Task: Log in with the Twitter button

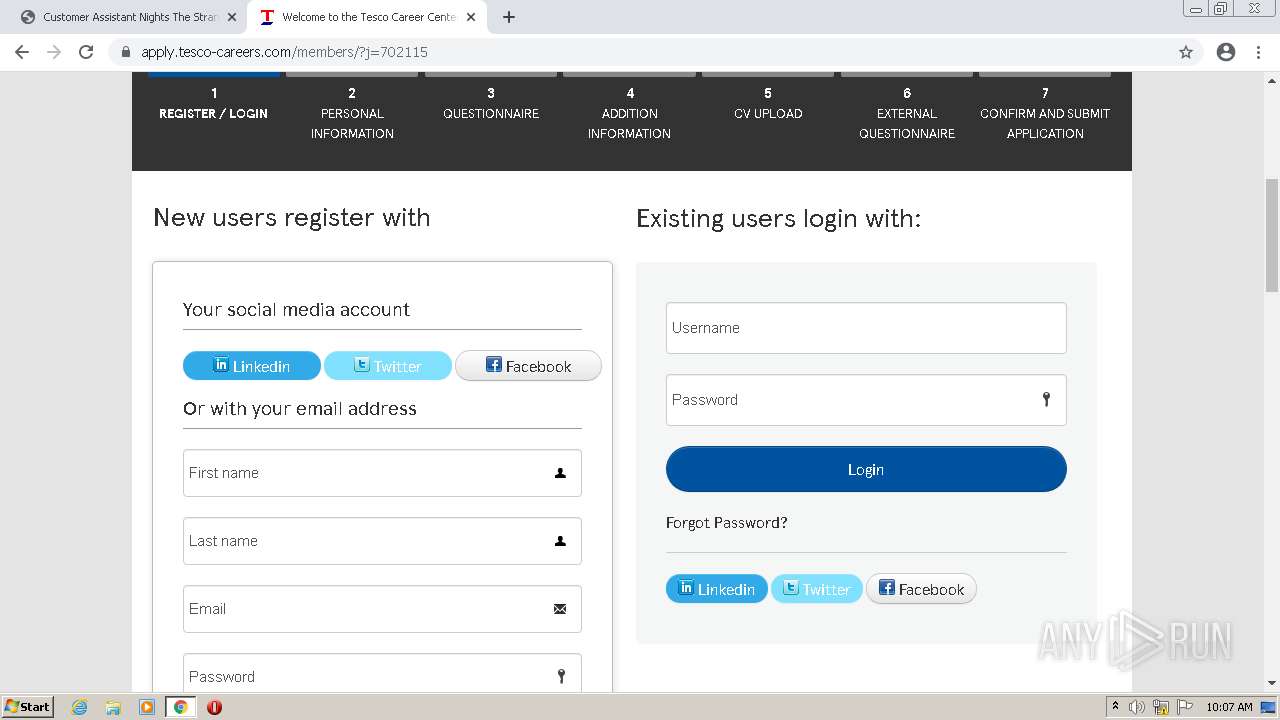Action: 816,589
